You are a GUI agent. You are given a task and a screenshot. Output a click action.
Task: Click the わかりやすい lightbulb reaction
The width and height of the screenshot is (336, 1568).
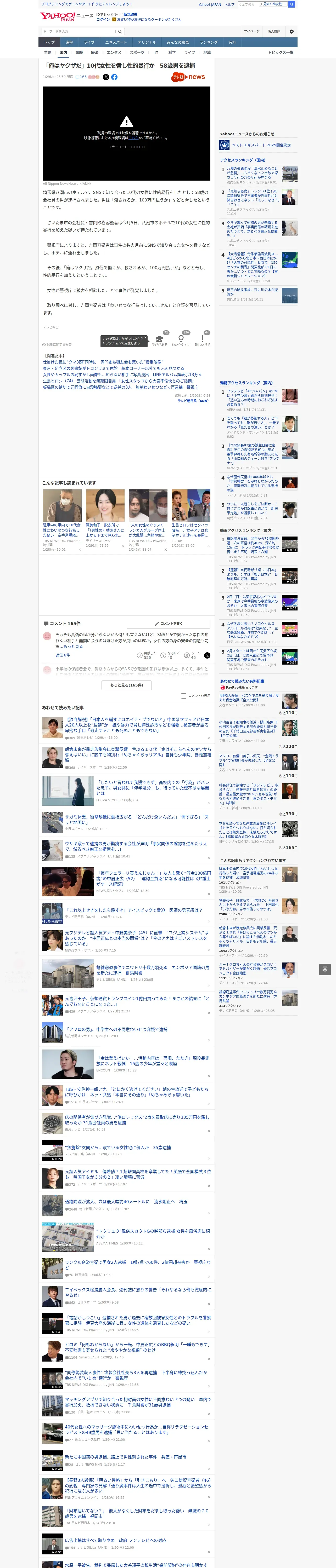click(x=181, y=339)
